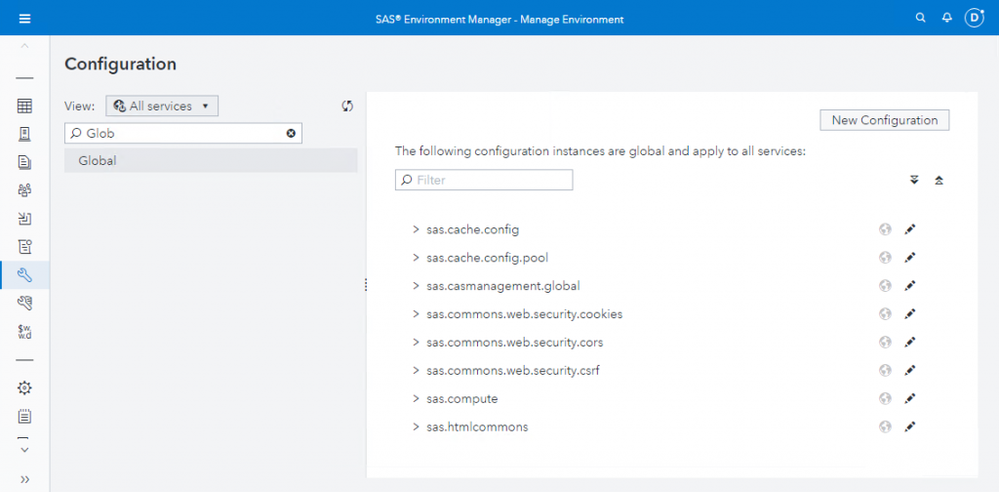Click the New Configuration button

884,120
